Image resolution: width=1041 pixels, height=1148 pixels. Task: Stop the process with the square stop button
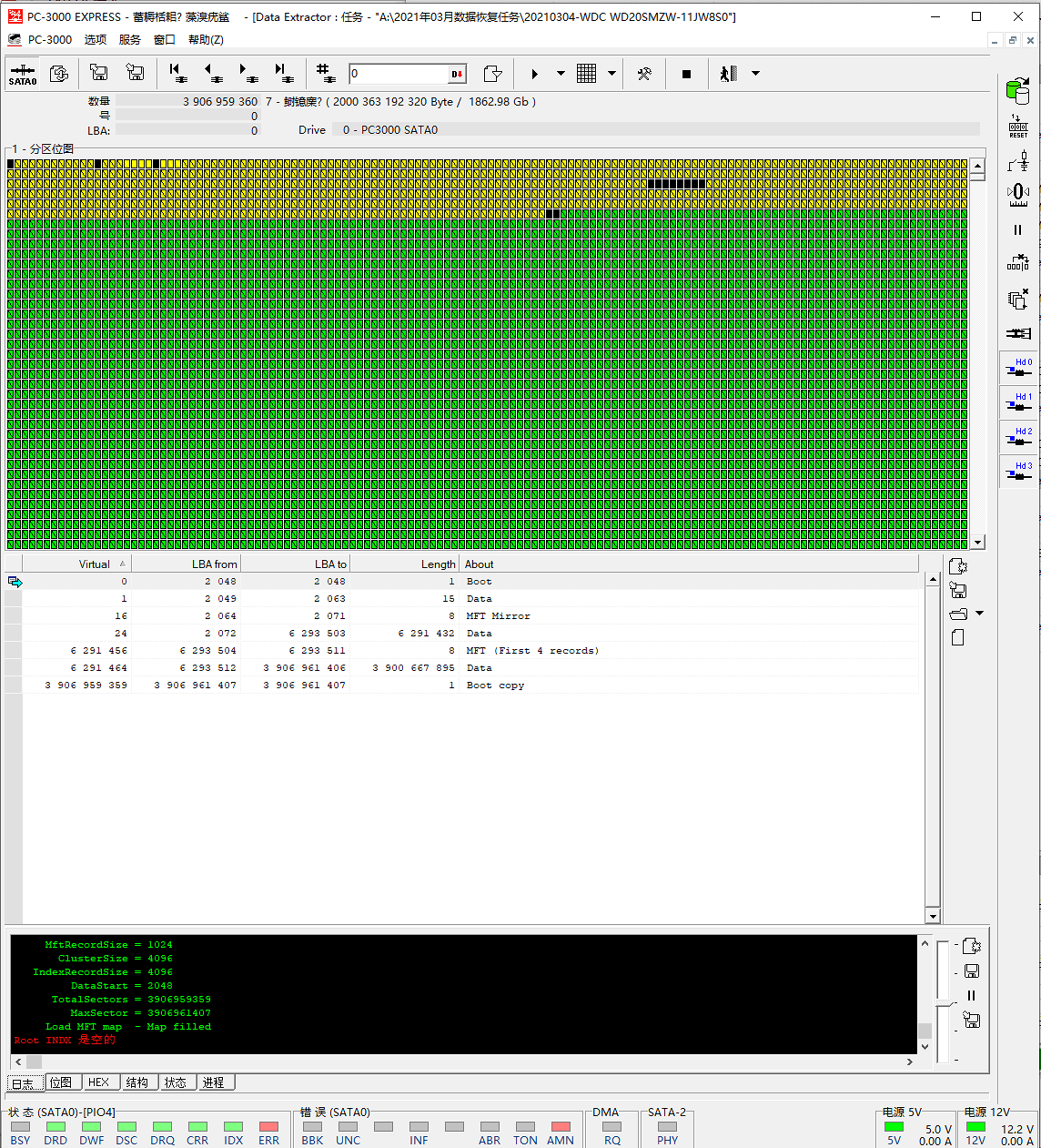(x=687, y=74)
